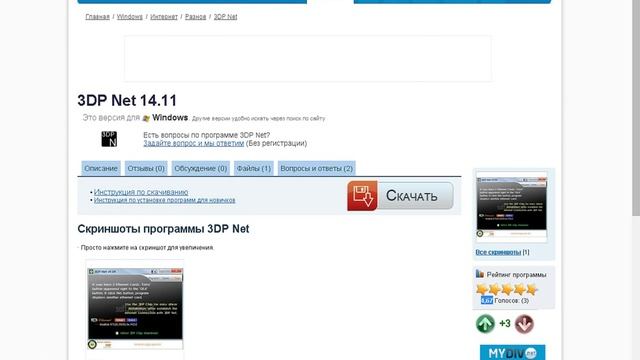The image size is (640, 360).
Task: Rate the program with the fifth star
Action: coord(532,289)
